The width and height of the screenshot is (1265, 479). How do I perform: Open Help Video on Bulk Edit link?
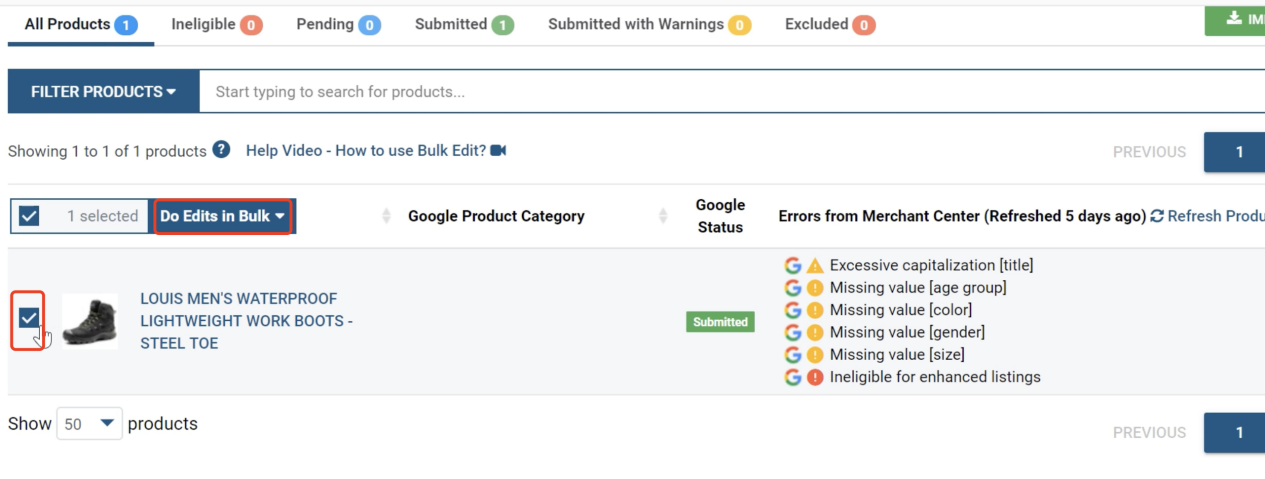[365, 151]
